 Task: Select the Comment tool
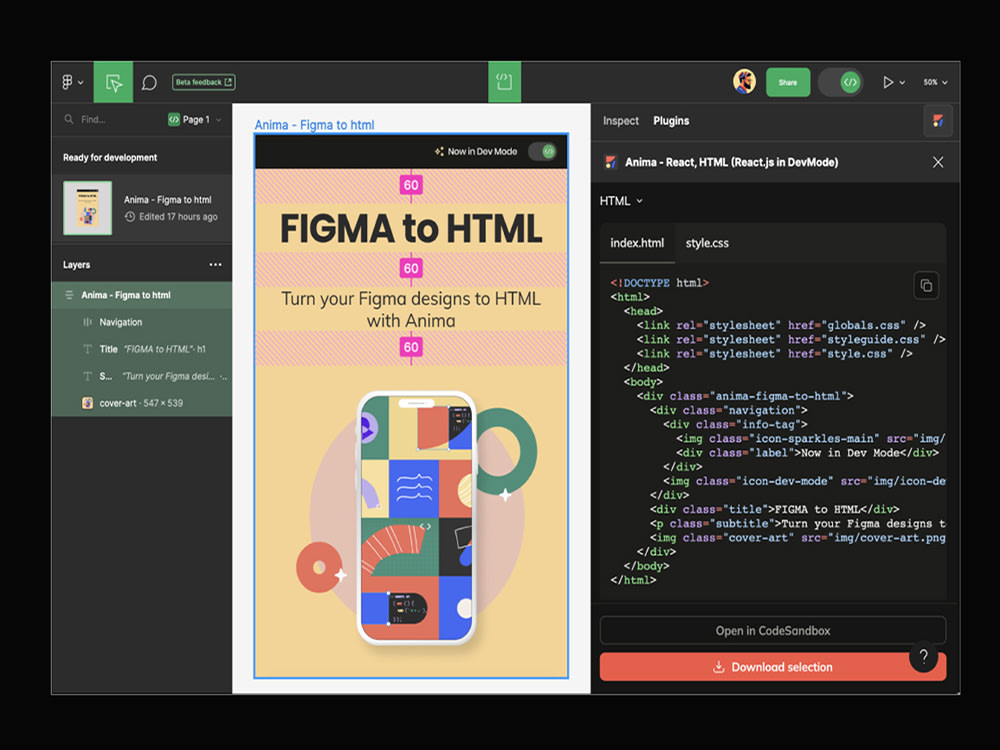click(149, 83)
